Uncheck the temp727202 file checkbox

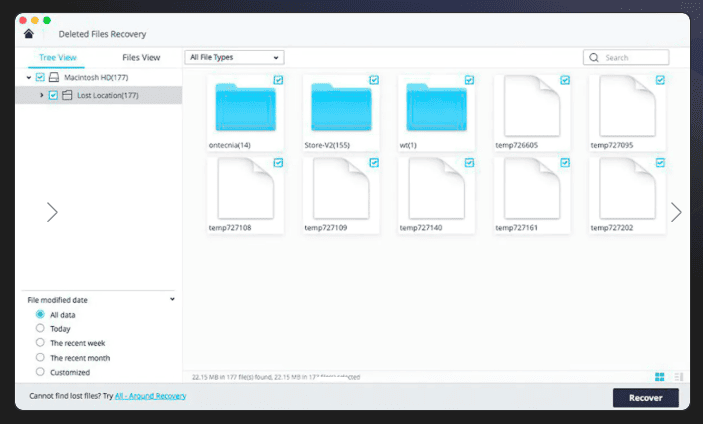[660, 162]
